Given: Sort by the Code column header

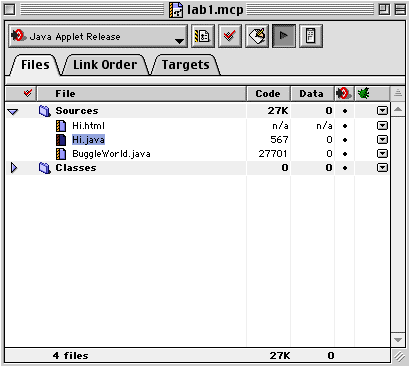Looking at the screenshot, I should [x=268, y=94].
